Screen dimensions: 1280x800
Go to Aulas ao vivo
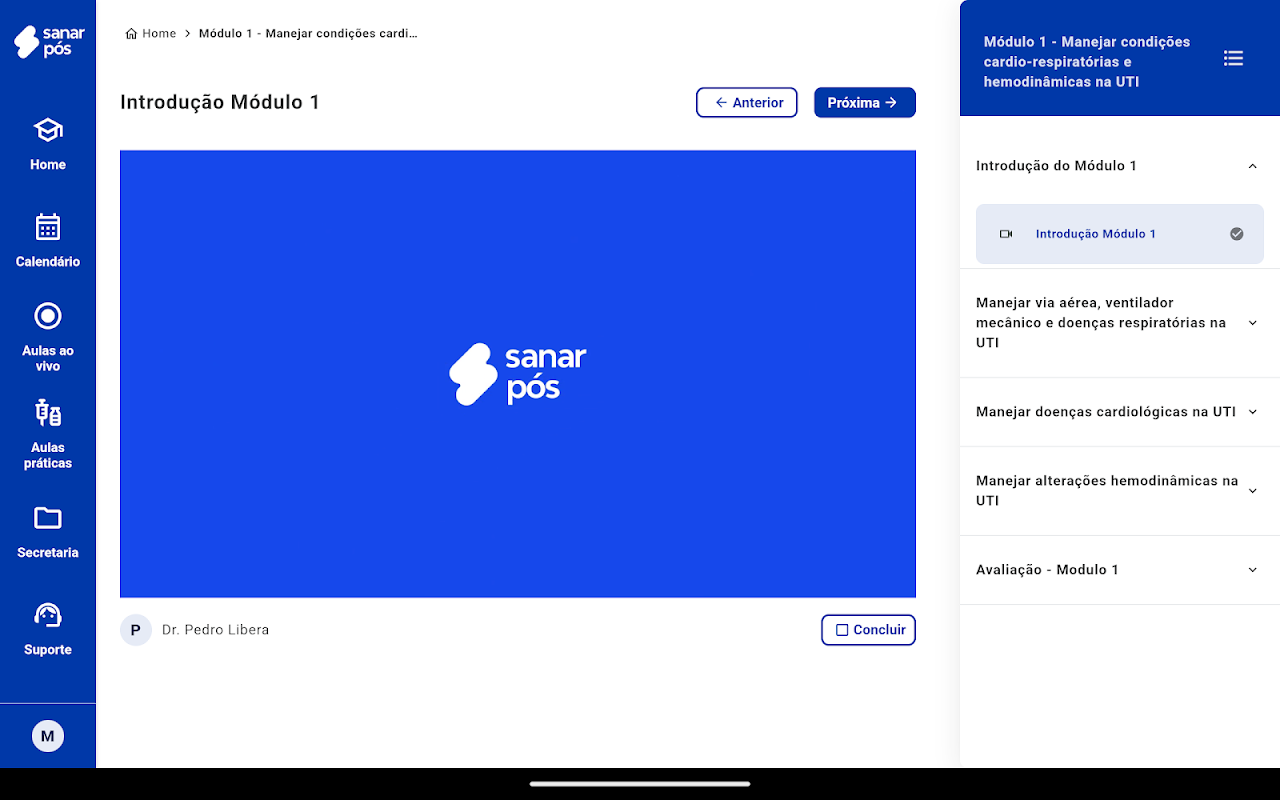(48, 337)
